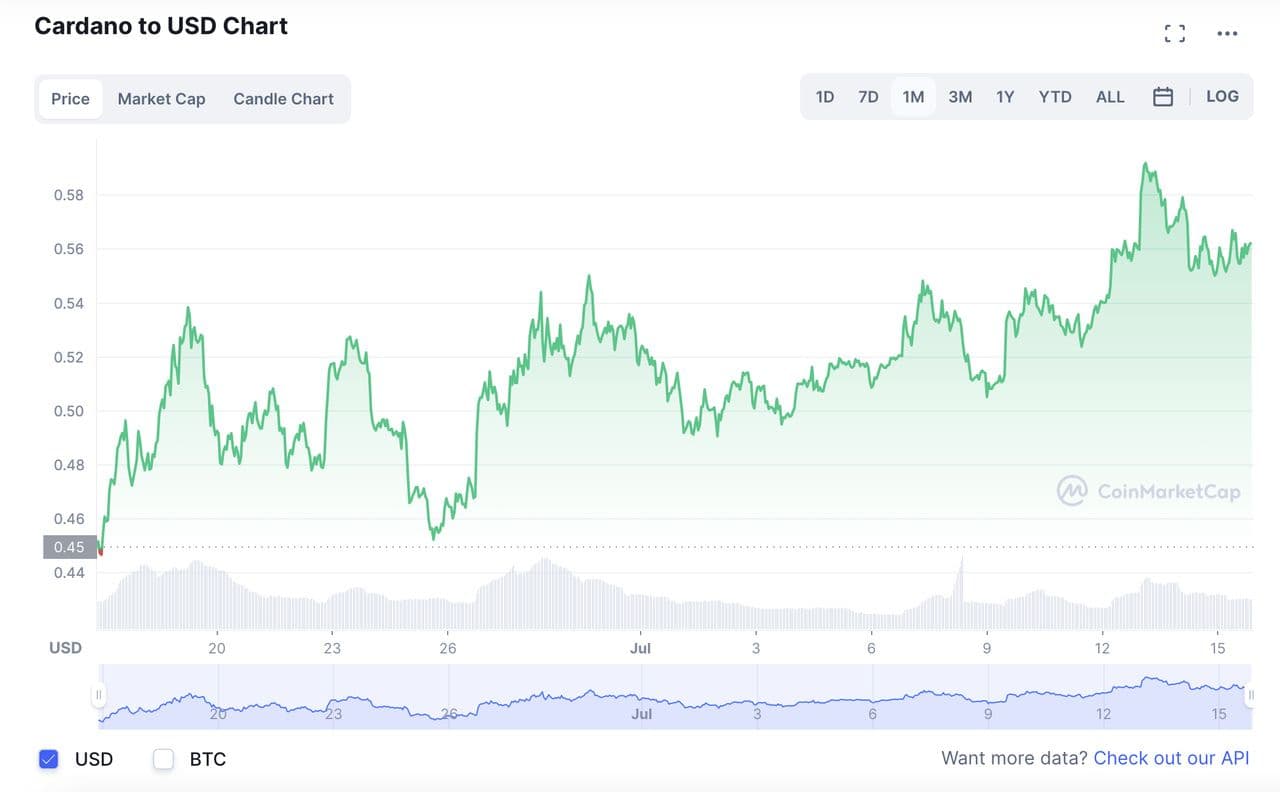Show ALL time price history
The height and width of the screenshot is (792, 1280).
tap(1110, 97)
